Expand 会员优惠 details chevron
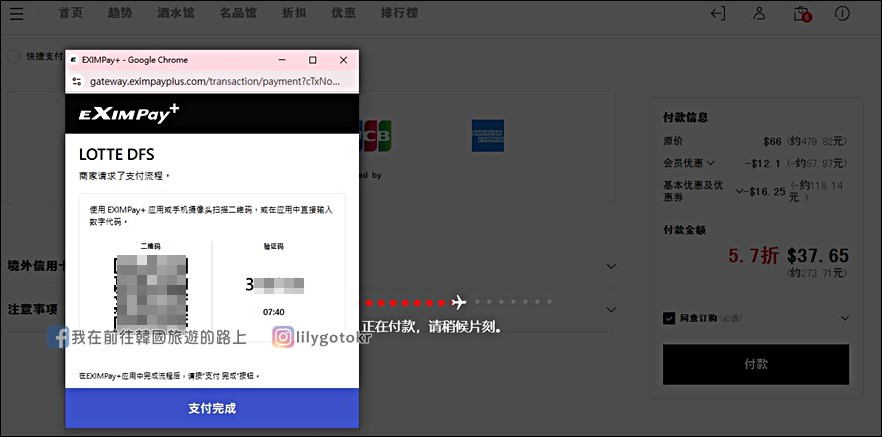This screenshot has width=882, height=437. click(710, 163)
